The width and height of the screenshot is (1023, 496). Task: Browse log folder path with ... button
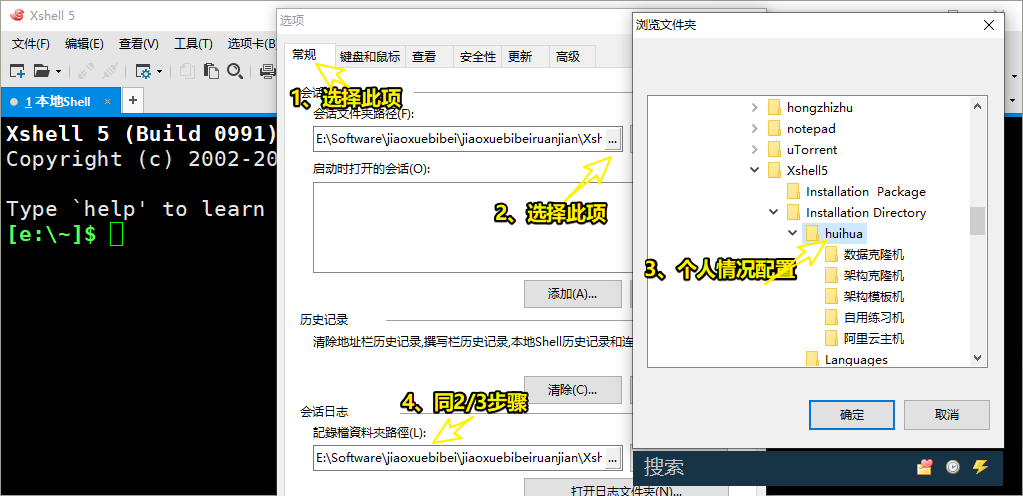click(614, 458)
